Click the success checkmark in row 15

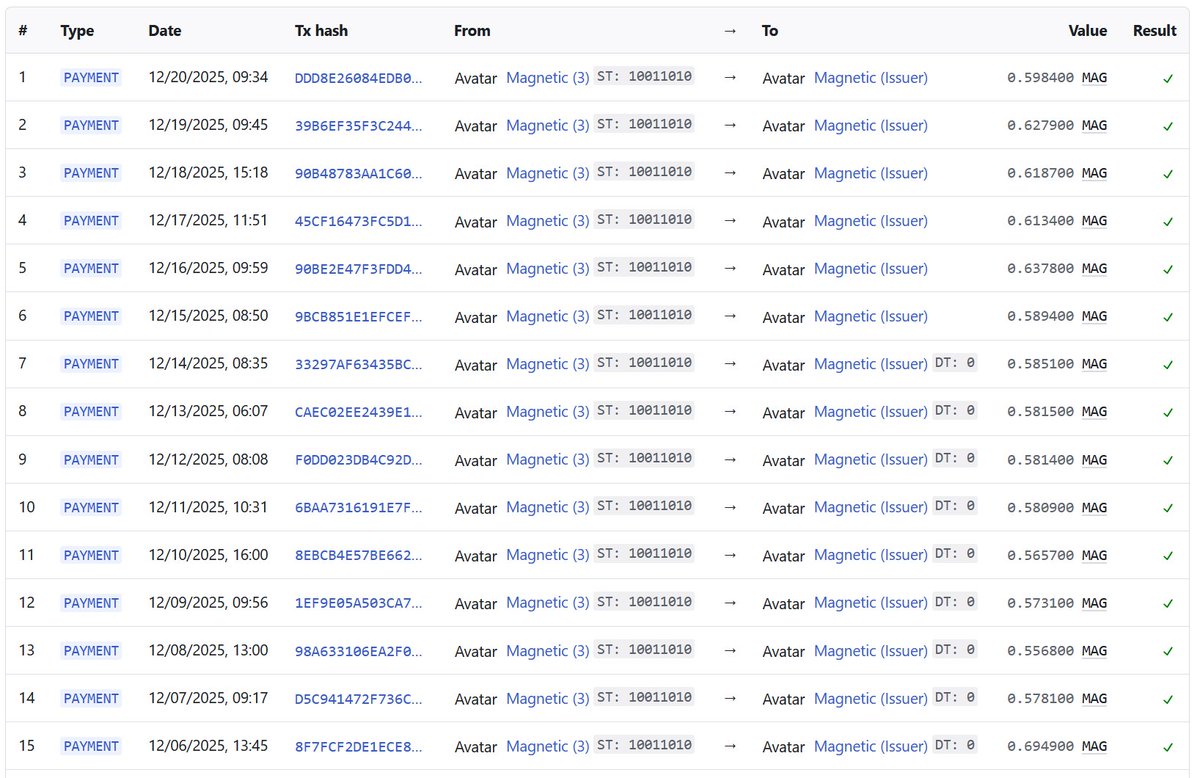[1168, 747]
